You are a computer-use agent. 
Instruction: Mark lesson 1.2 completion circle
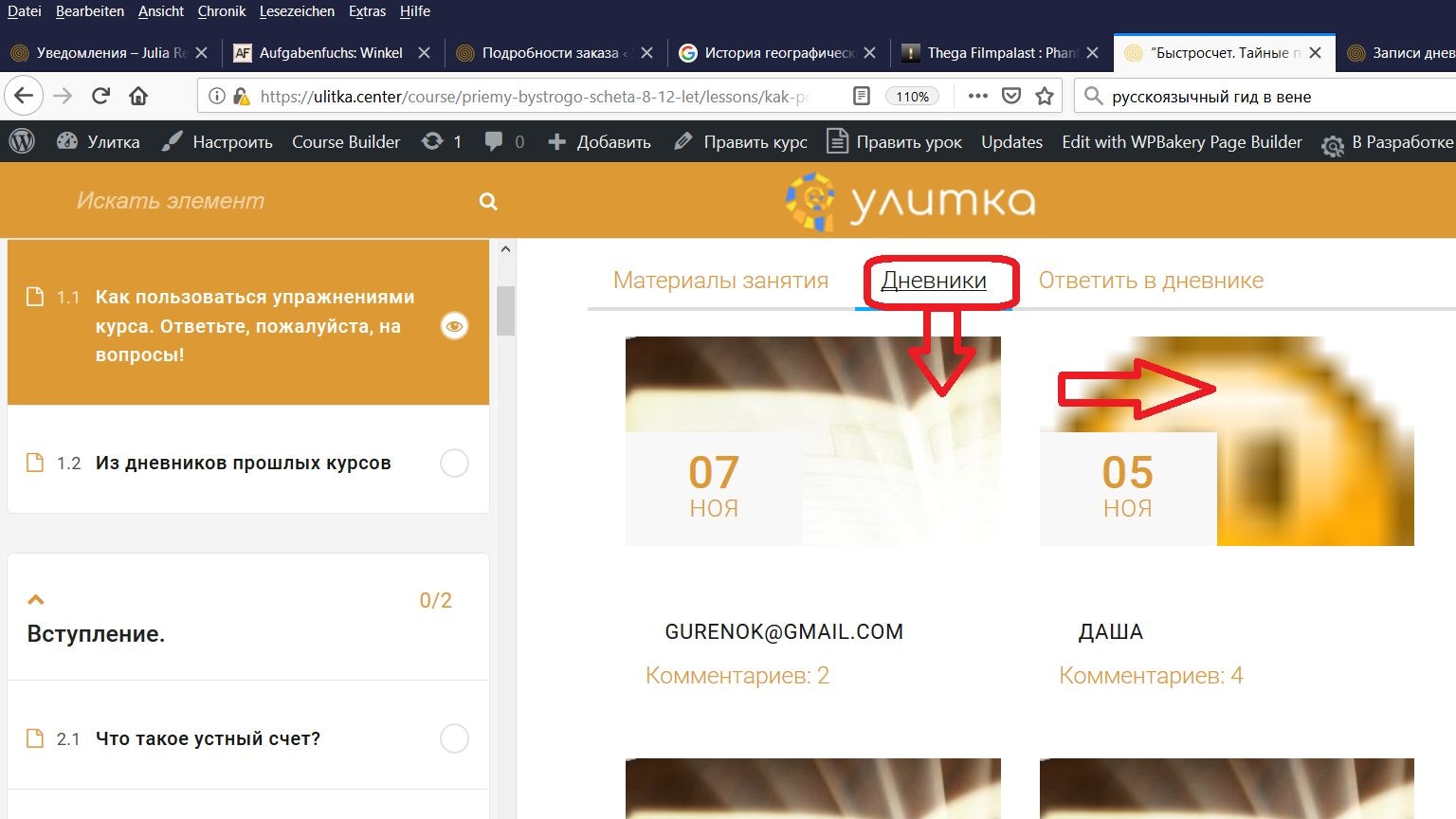454,464
